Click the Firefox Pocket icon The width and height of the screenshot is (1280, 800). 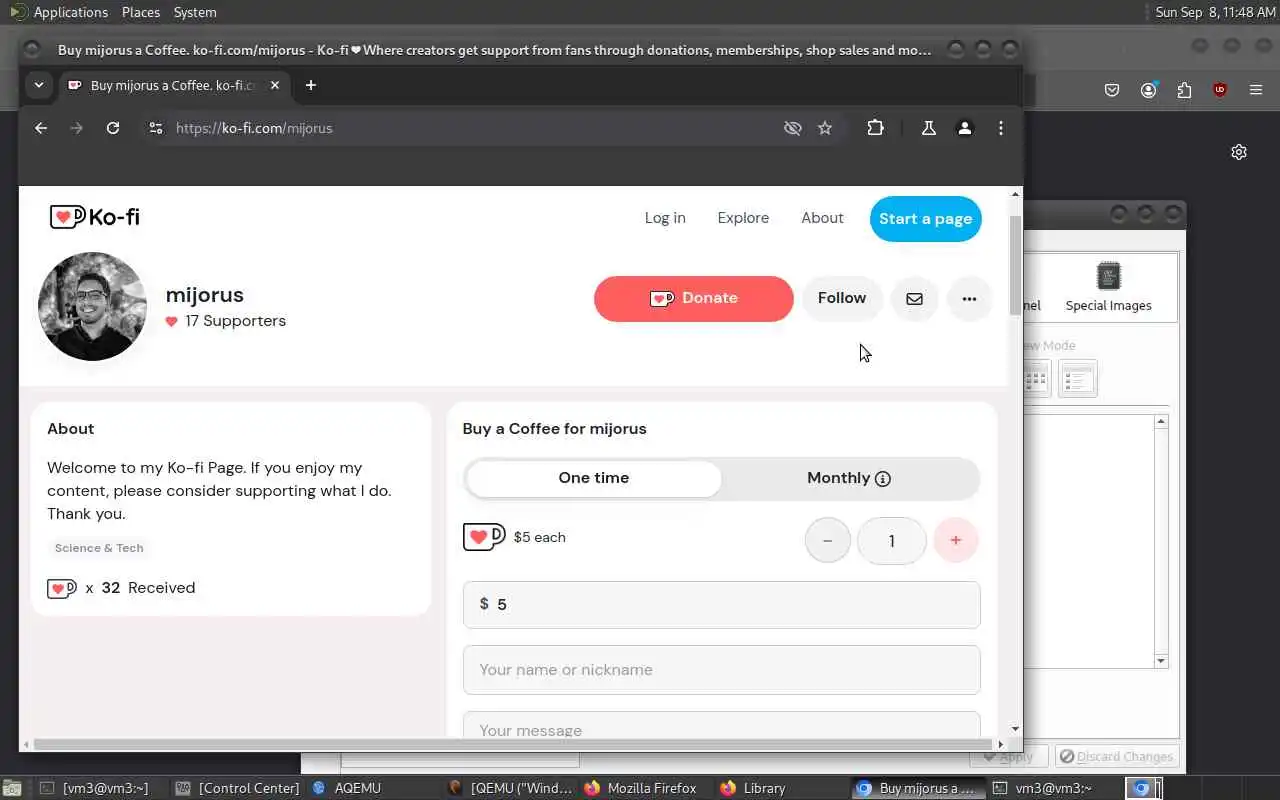tap(1112, 90)
